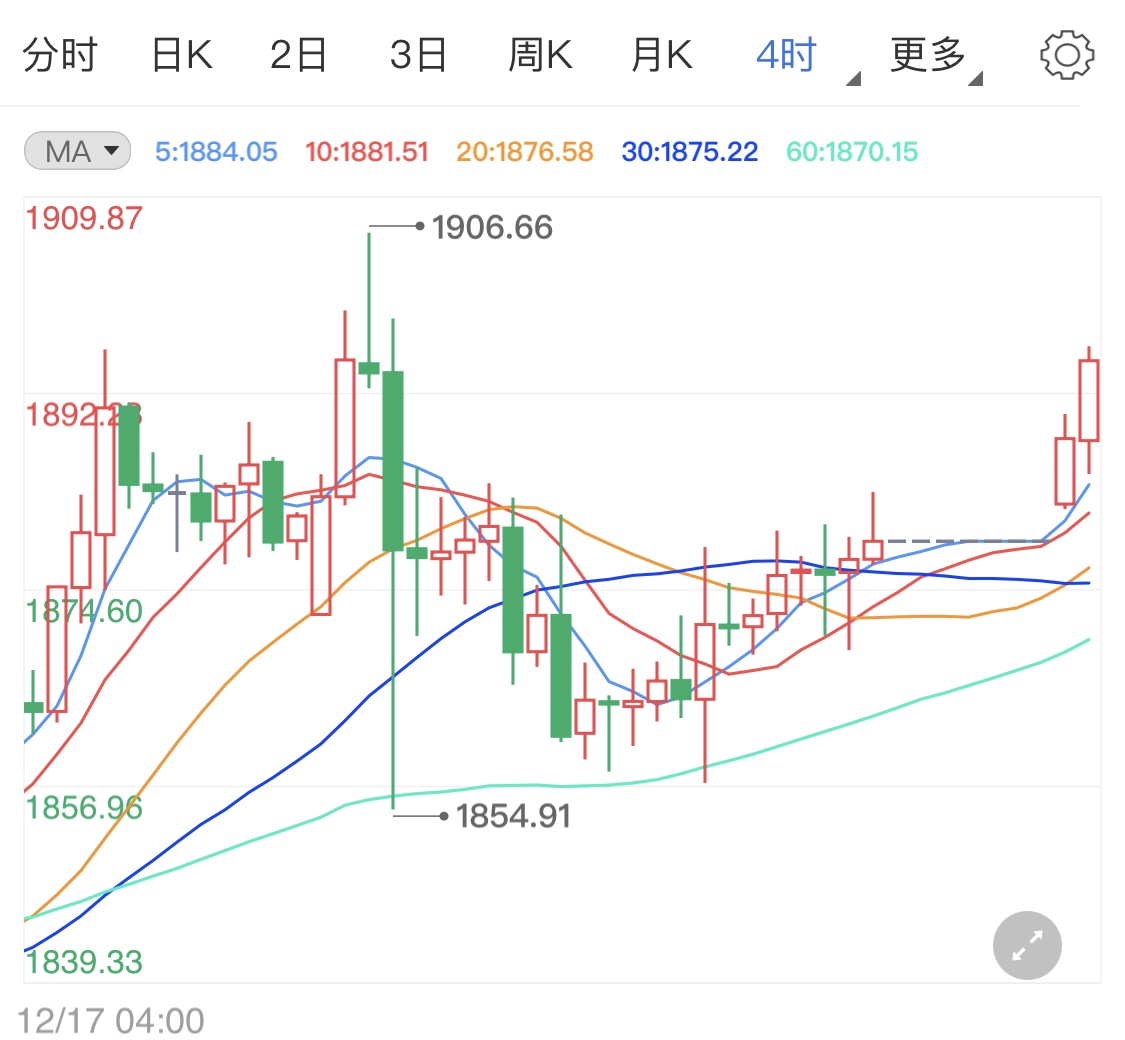Viewport: 1125px width, 1040px height.
Task: Open the 4时 interval dropdown
Action: click(x=806, y=57)
